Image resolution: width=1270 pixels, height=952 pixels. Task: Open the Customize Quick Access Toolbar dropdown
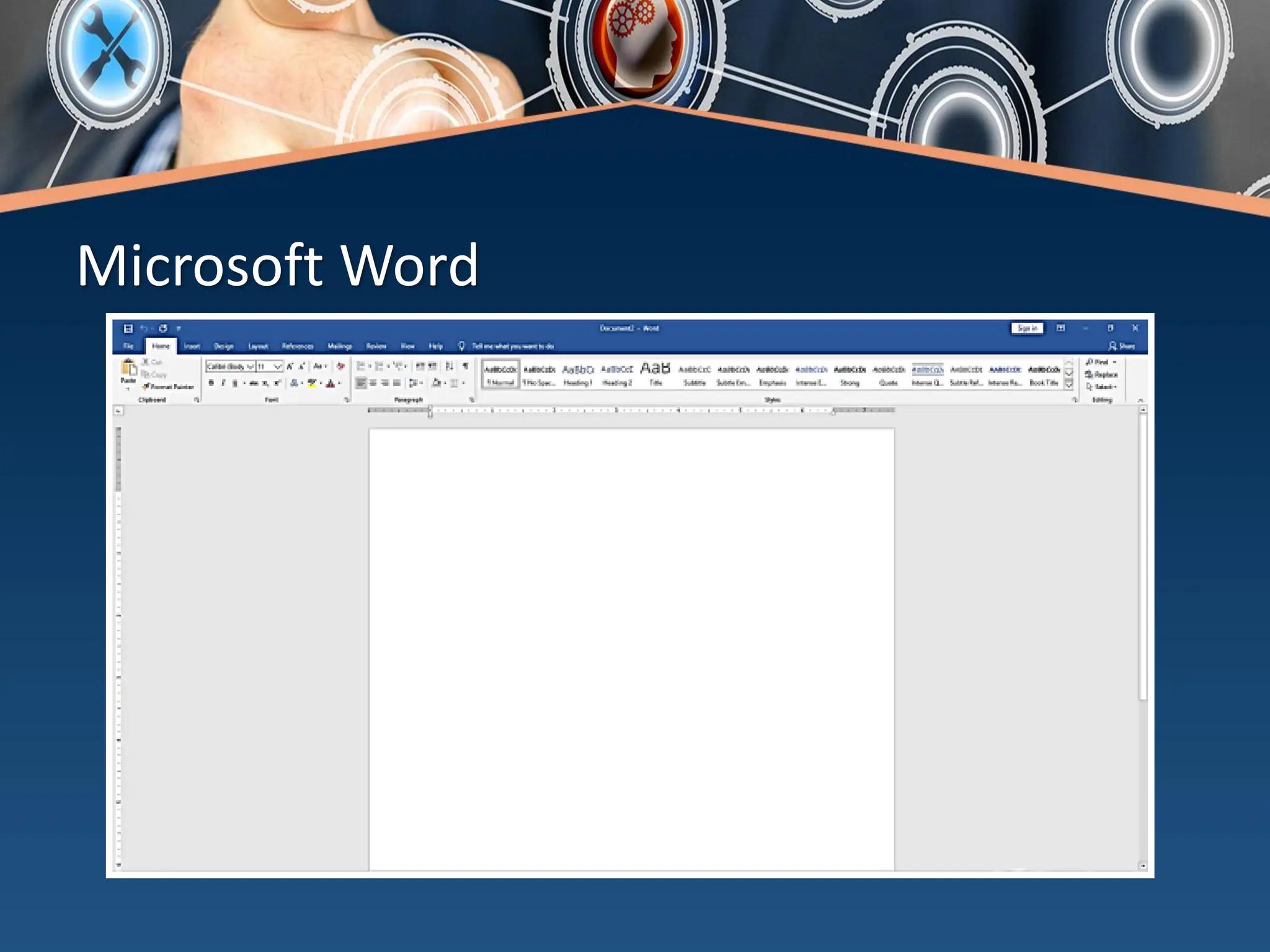click(x=179, y=329)
